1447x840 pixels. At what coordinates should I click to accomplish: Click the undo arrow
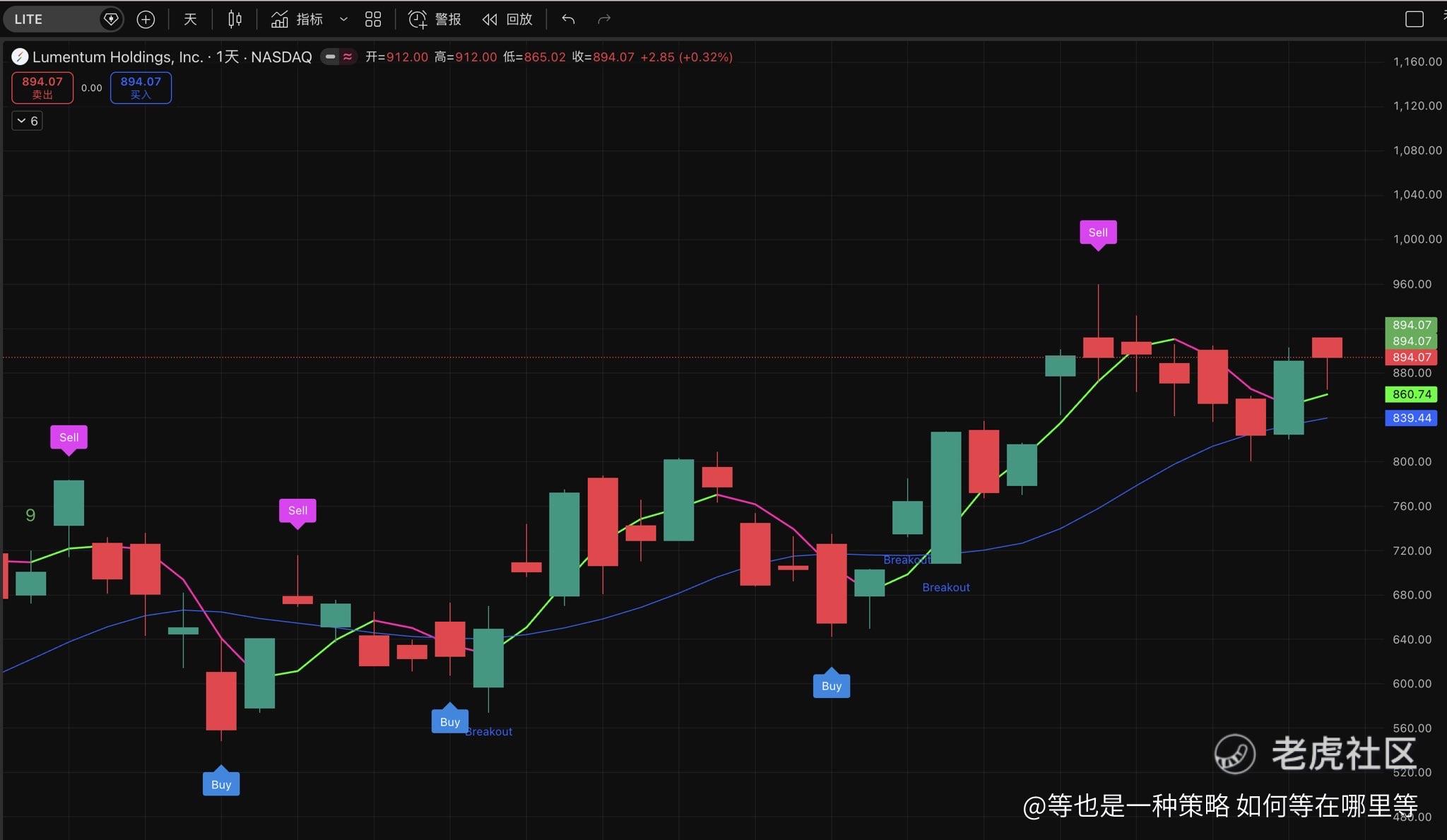point(568,20)
